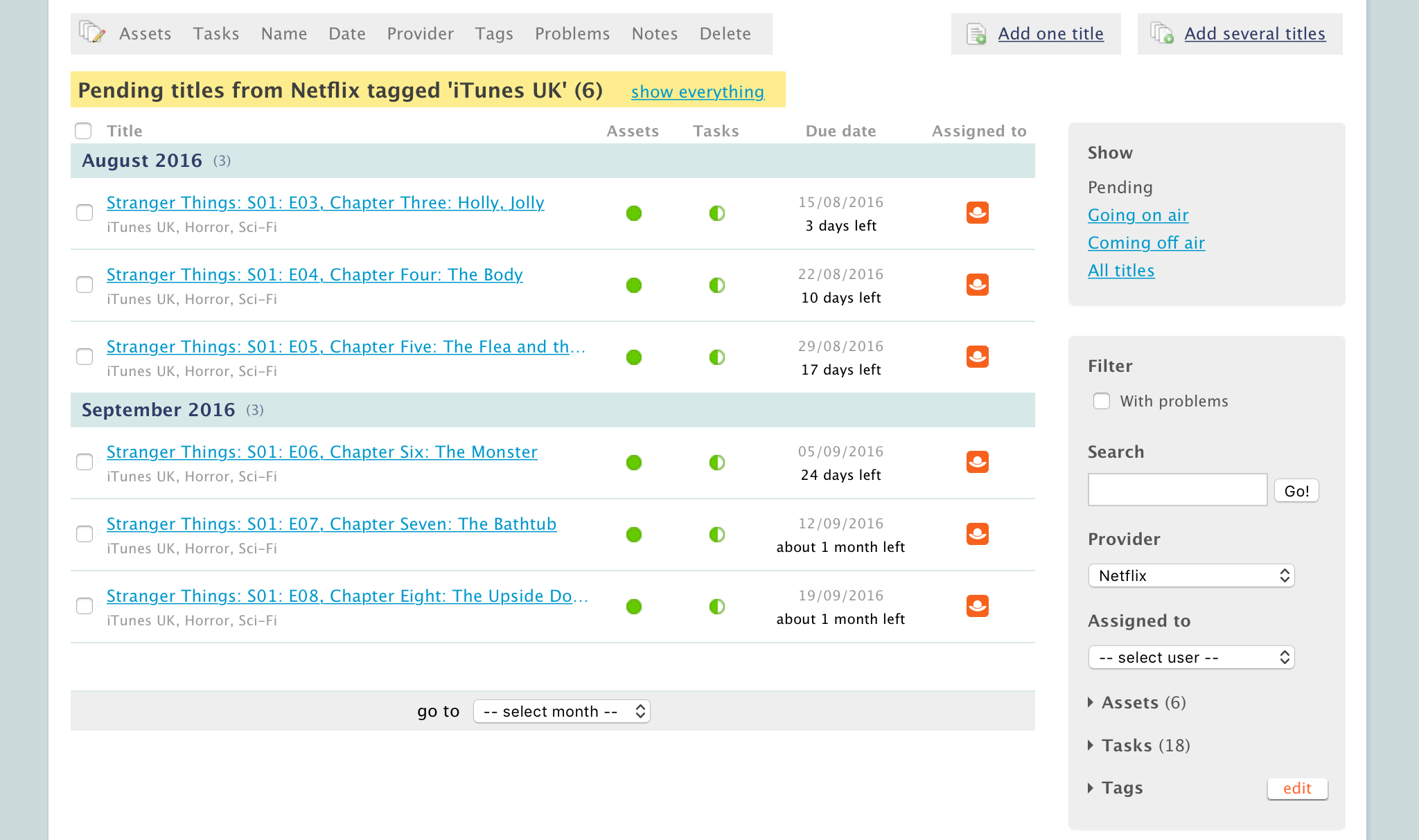Click into the Search text field
Viewport: 1419px width, 840px height.
tap(1177, 490)
